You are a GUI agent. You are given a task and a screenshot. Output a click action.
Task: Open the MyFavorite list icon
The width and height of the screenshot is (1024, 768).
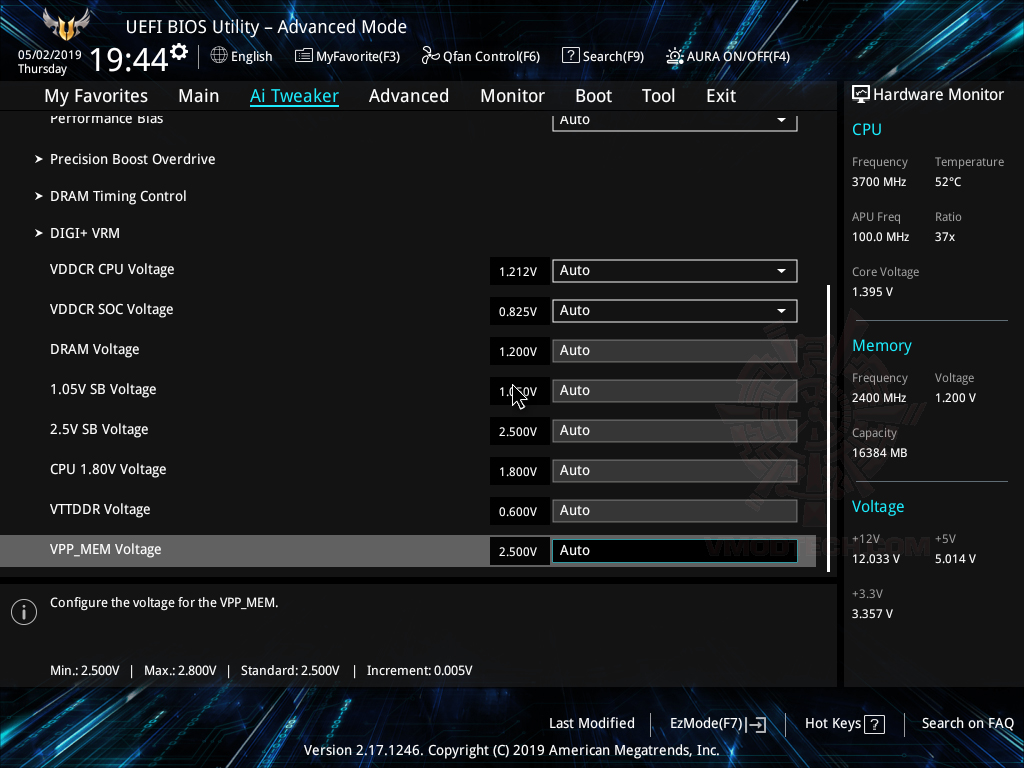click(x=304, y=56)
